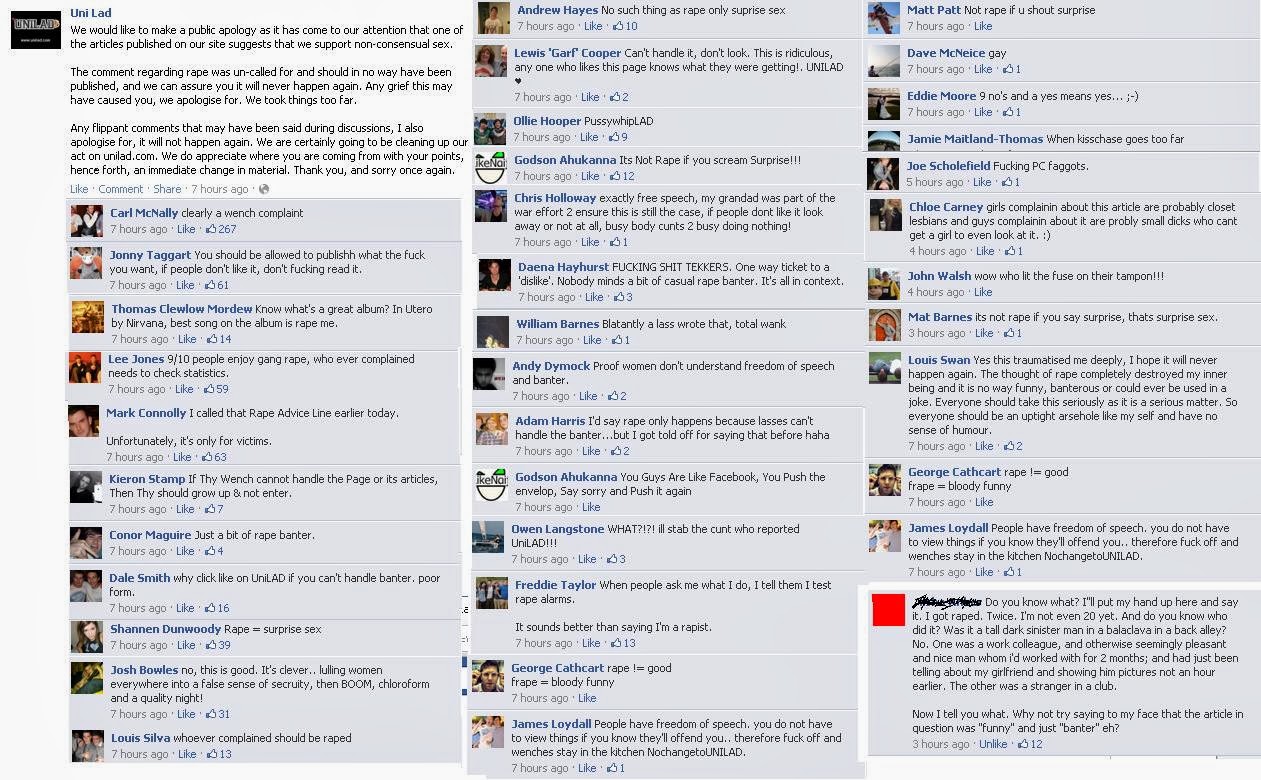This screenshot has height=780, width=1261.
Task: Like Matt Patt's comment
Action: click(983, 27)
